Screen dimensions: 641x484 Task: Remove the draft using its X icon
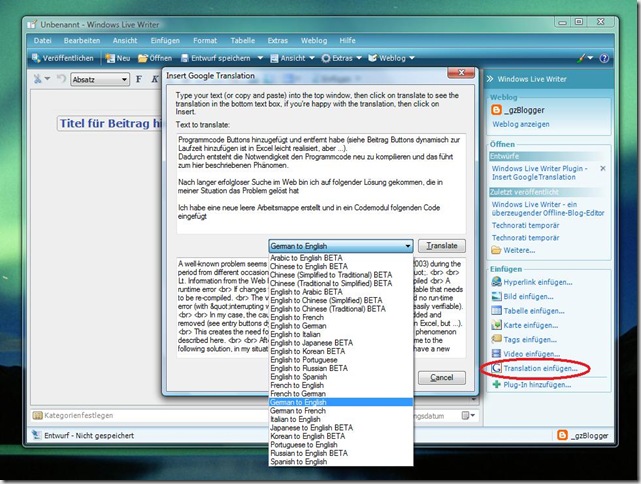[603, 168]
